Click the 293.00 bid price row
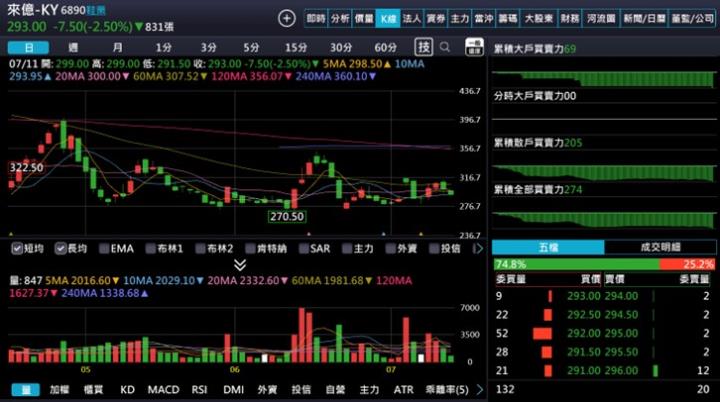Image resolution: width=720 pixels, height=402 pixels. [x=547, y=296]
